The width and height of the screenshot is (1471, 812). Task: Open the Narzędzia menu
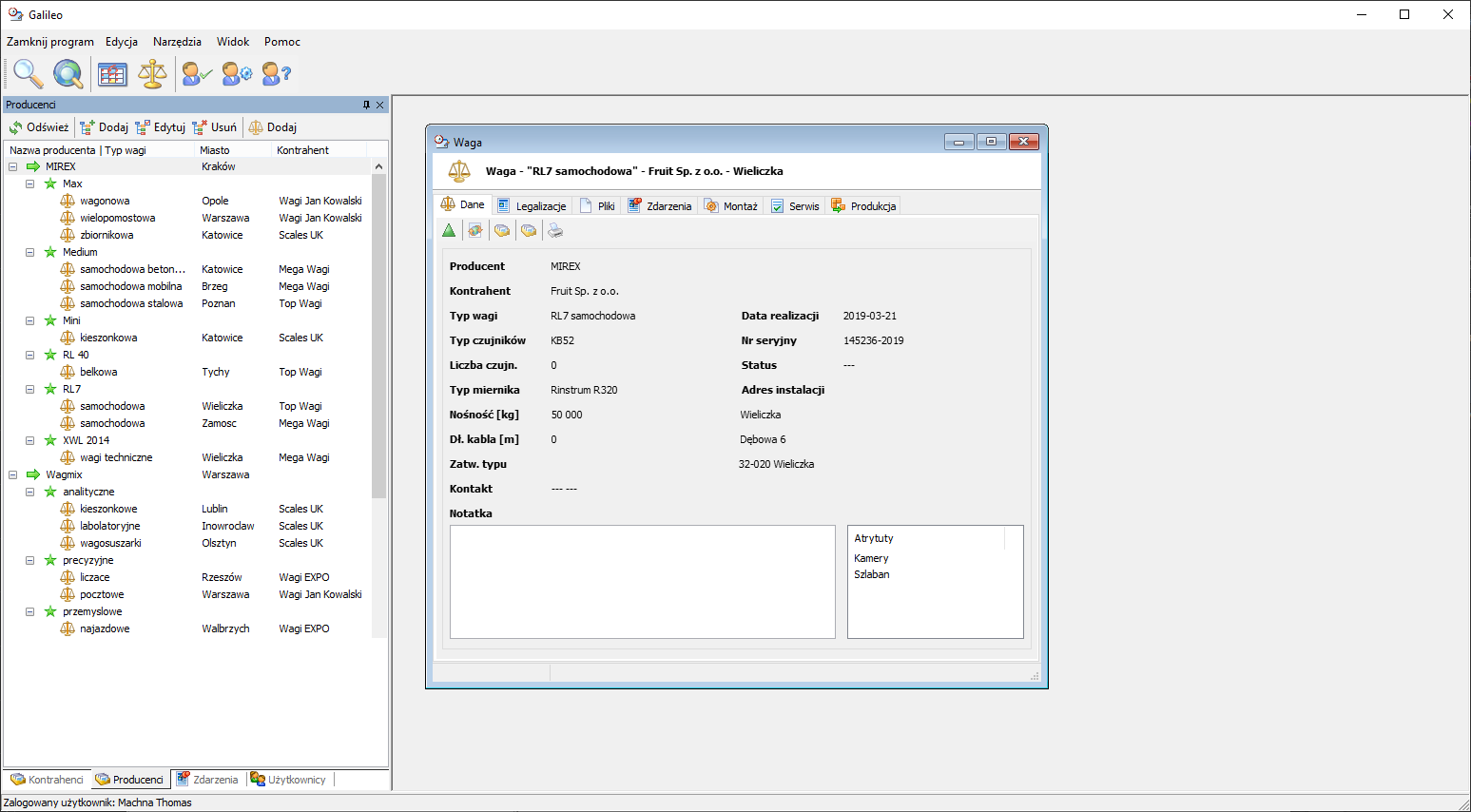[x=177, y=42]
